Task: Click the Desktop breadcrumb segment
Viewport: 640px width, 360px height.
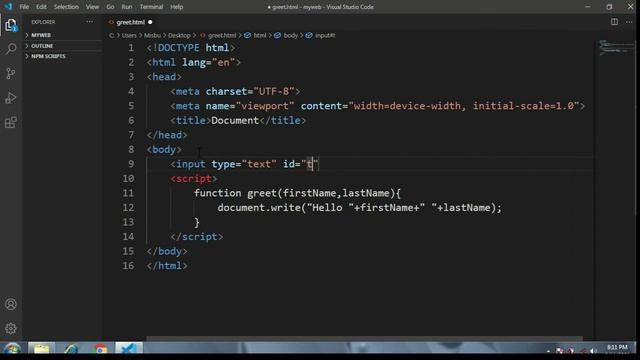Action: 179,36
